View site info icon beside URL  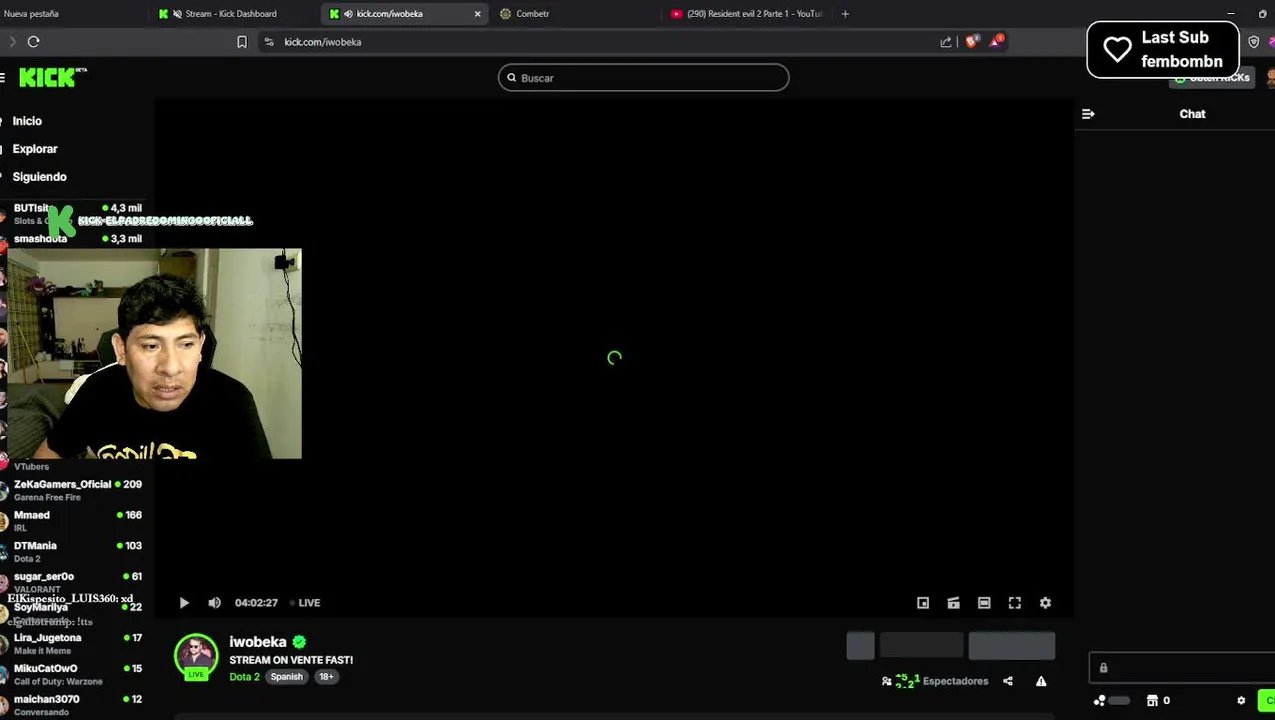pyautogui.click(x=269, y=42)
